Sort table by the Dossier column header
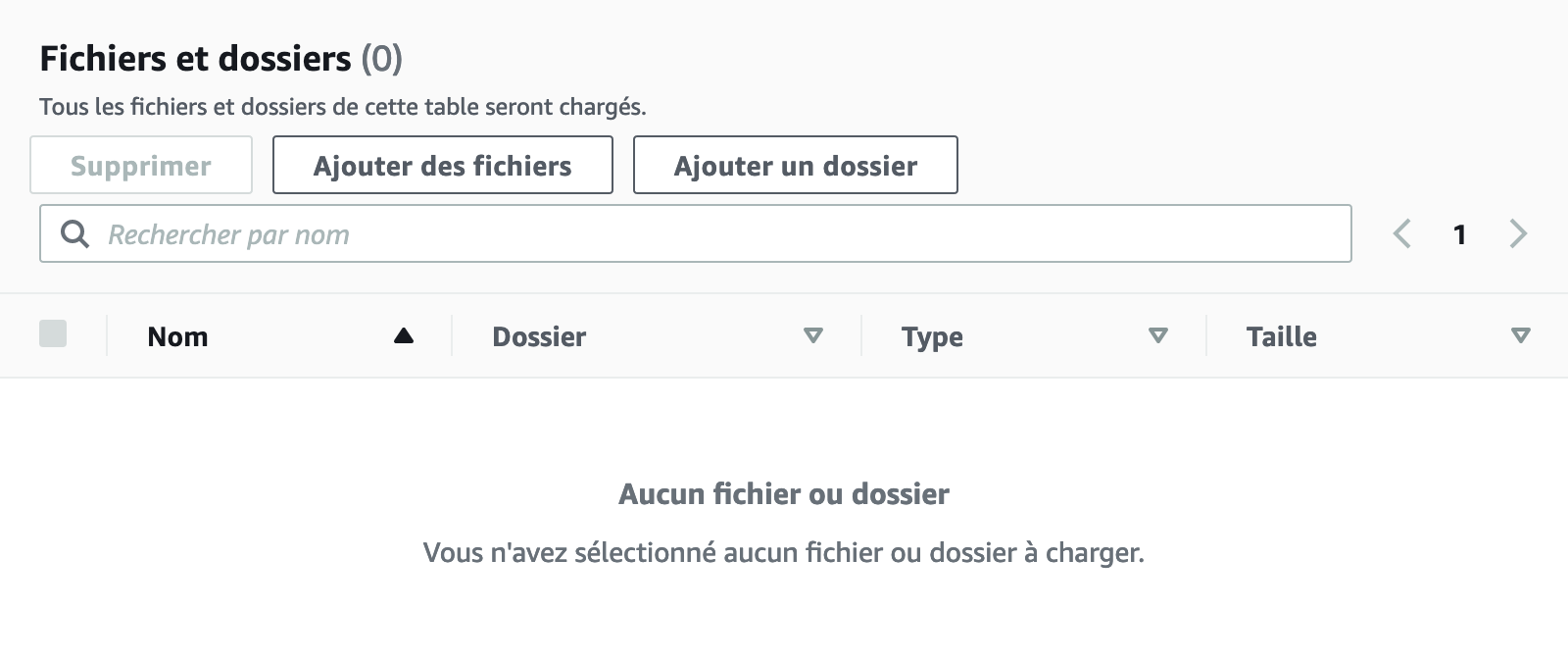 pyautogui.click(x=539, y=336)
